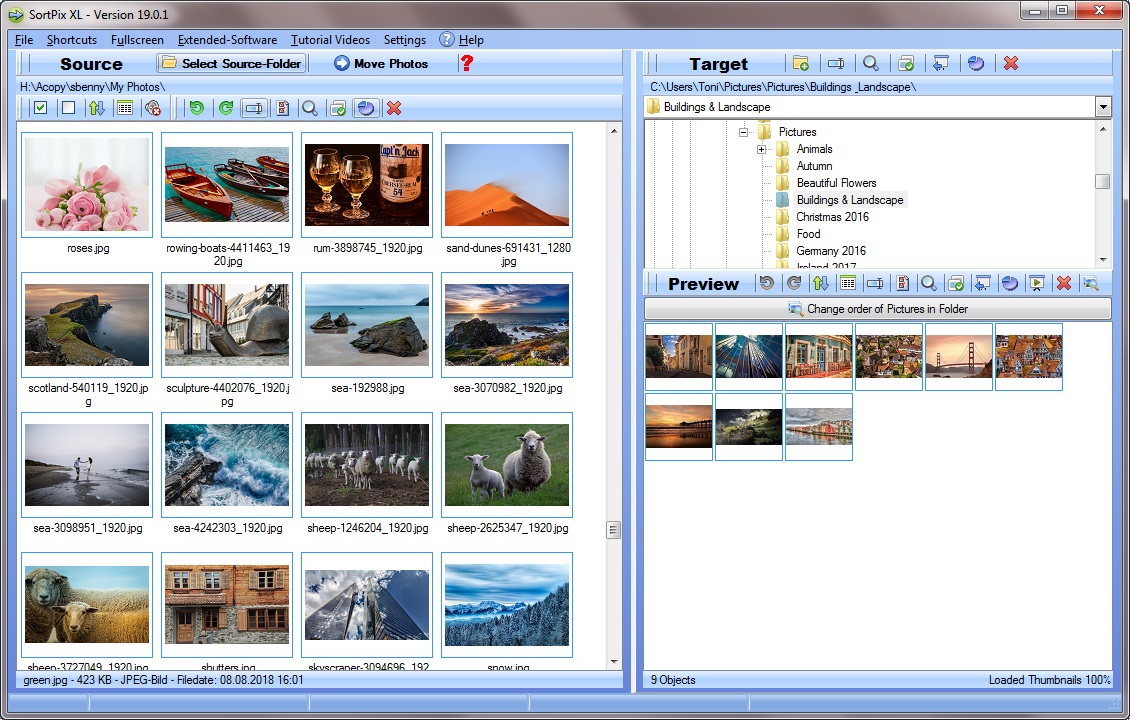The width and height of the screenshot is (1130, 720).
Task: Create a new folder using the Target toolbar icon
Action: pos(801,63)
